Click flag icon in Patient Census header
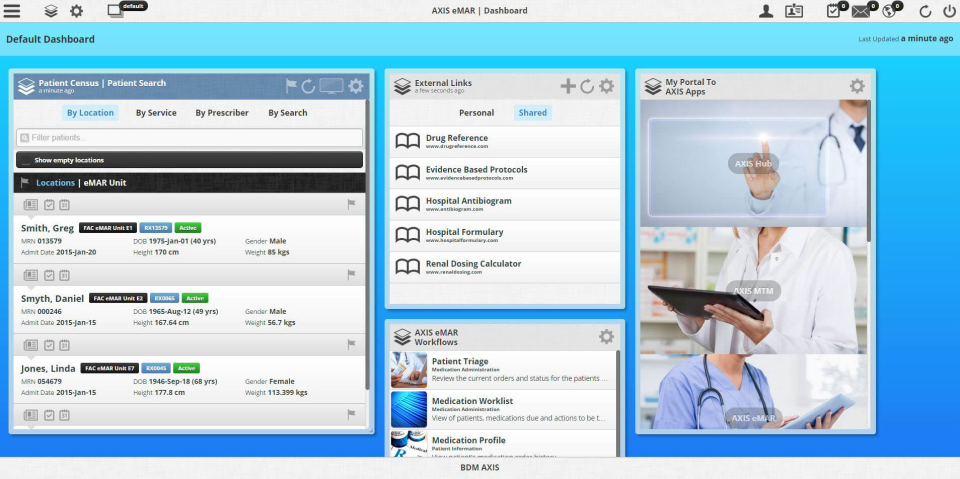The image size is (960, 479). pos(291,86)
